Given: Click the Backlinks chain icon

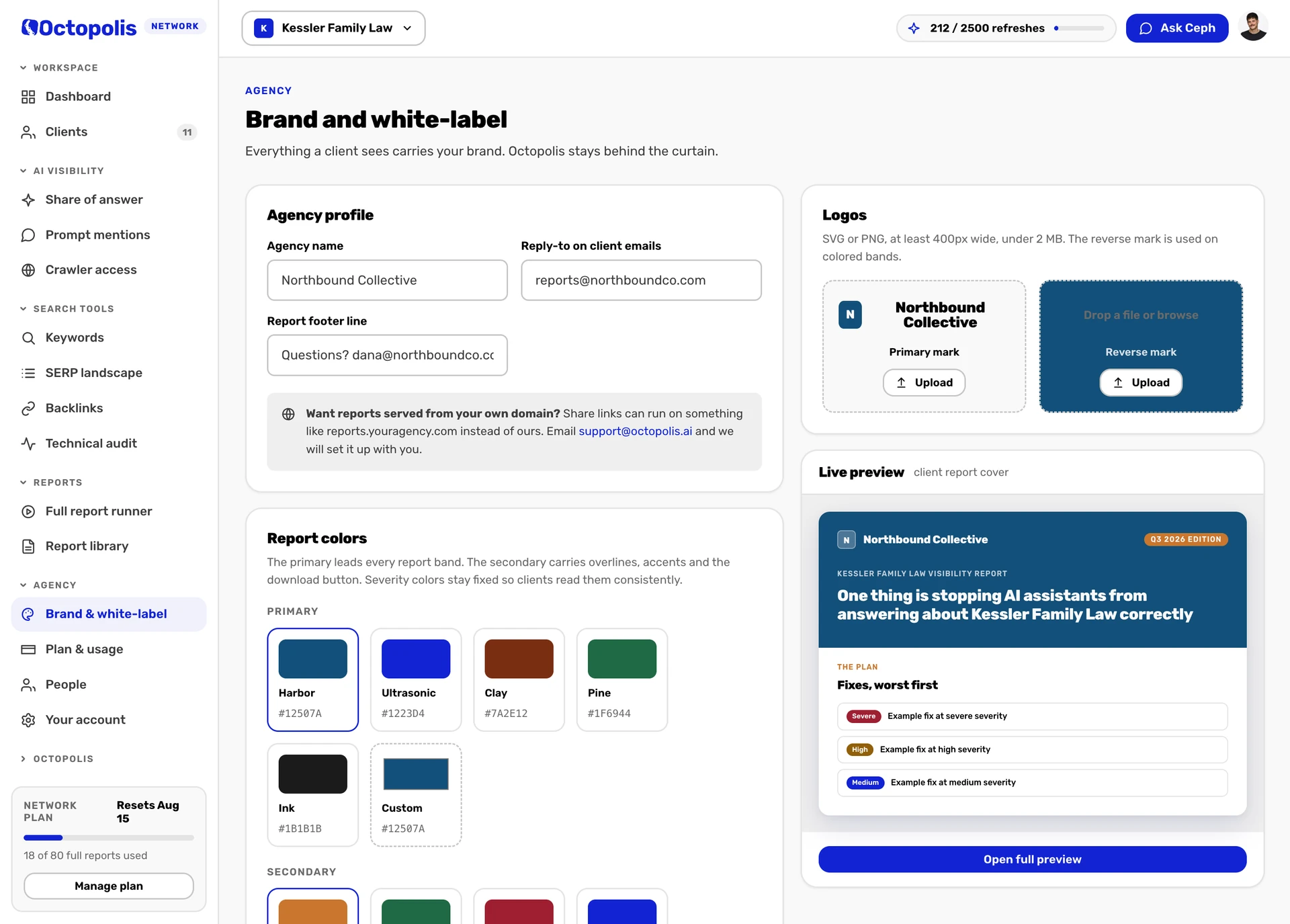Looking at the screenshot, I should pos(28,409).
